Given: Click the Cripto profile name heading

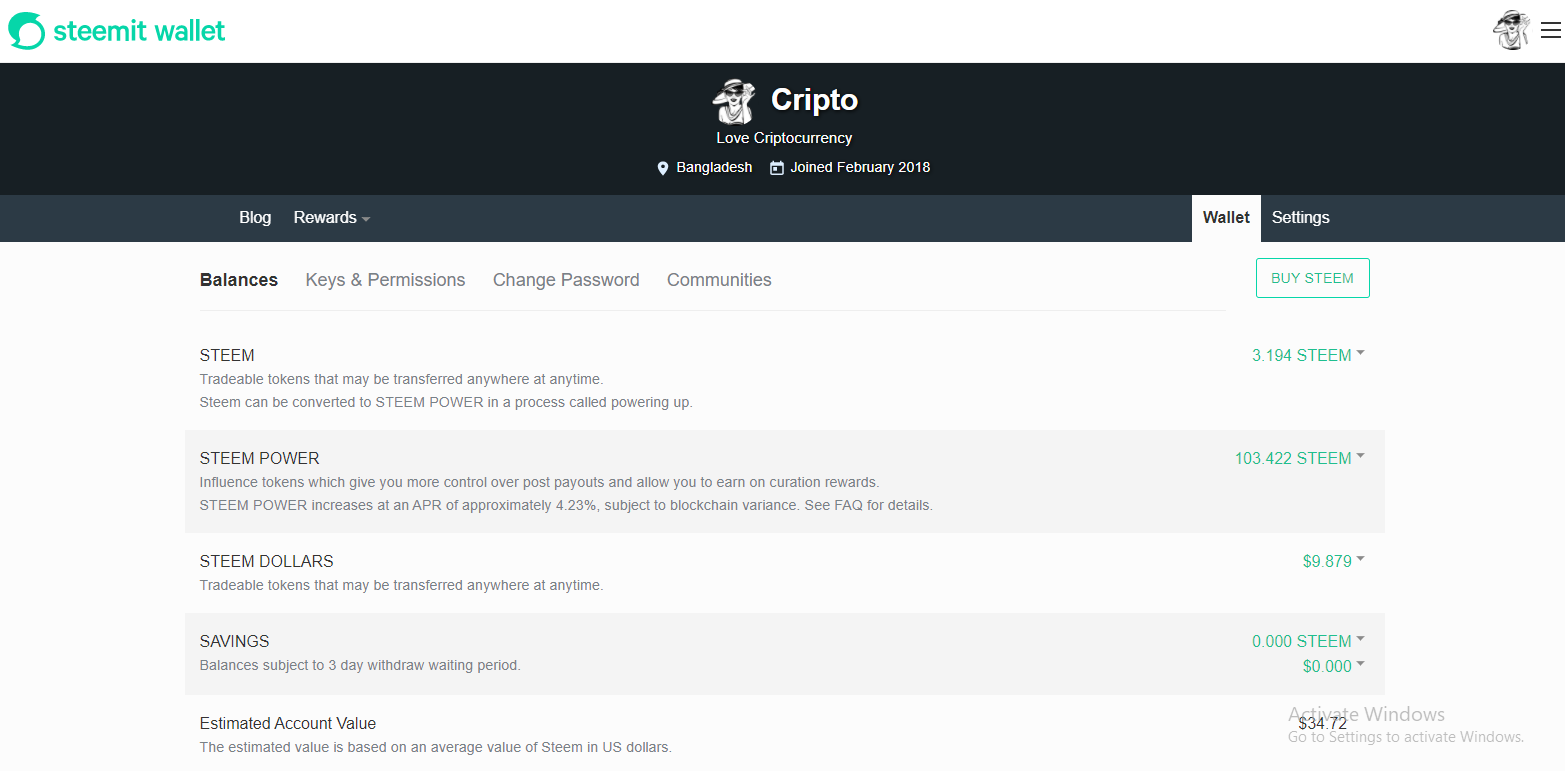Looking at the screenshot, I should click(x=814, y=100).
